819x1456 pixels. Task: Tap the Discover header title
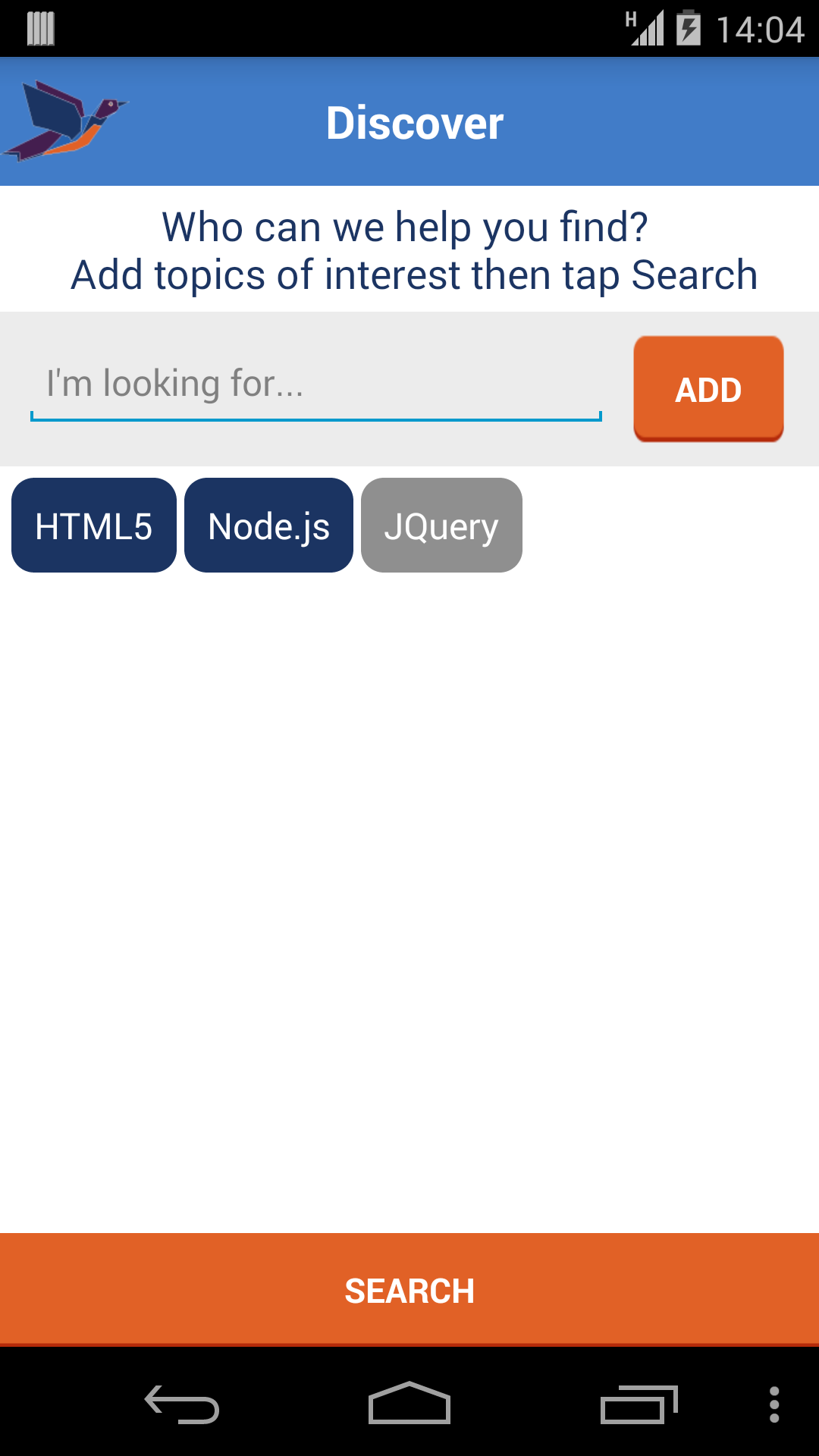click(x=415, y=123)
